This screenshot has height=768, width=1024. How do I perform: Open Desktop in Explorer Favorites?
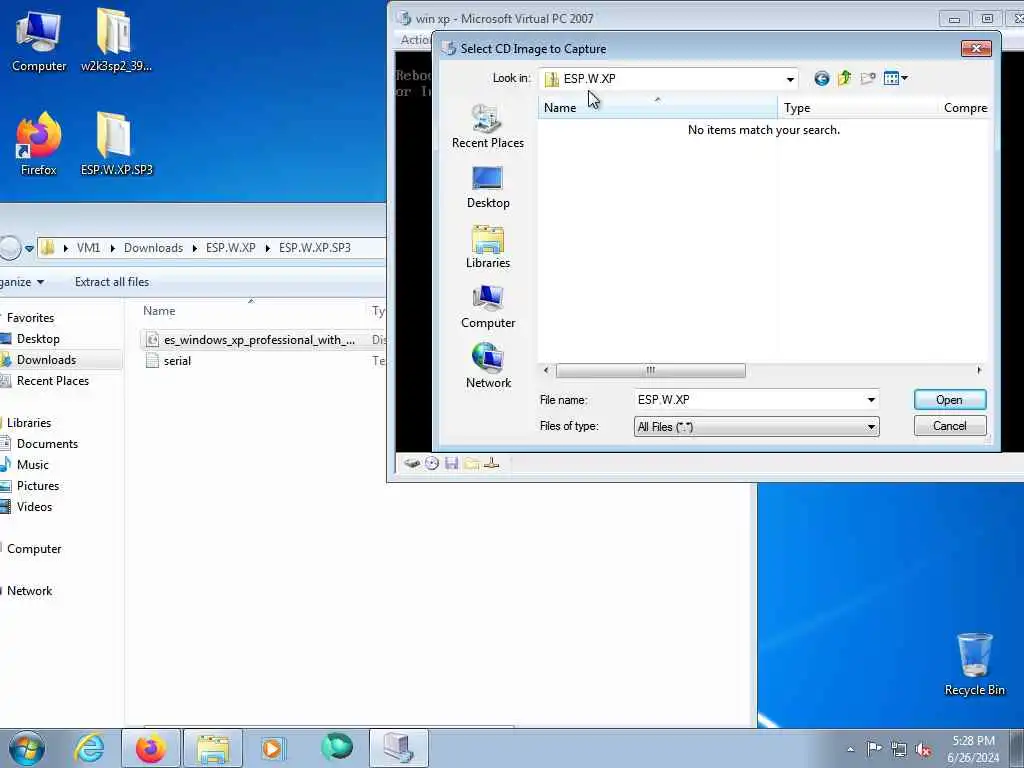38,339
